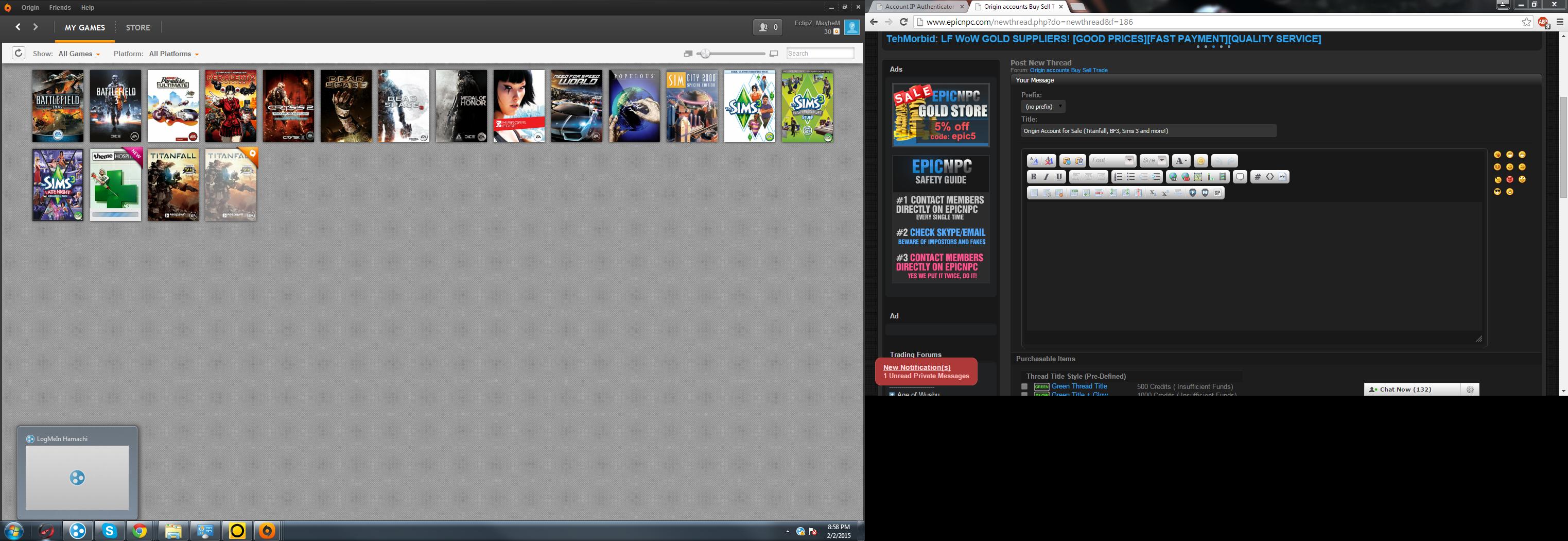This screenshot has height=541, width=1568.
Task: Increase indent in message editor
Action: [x=1156, y=177]
